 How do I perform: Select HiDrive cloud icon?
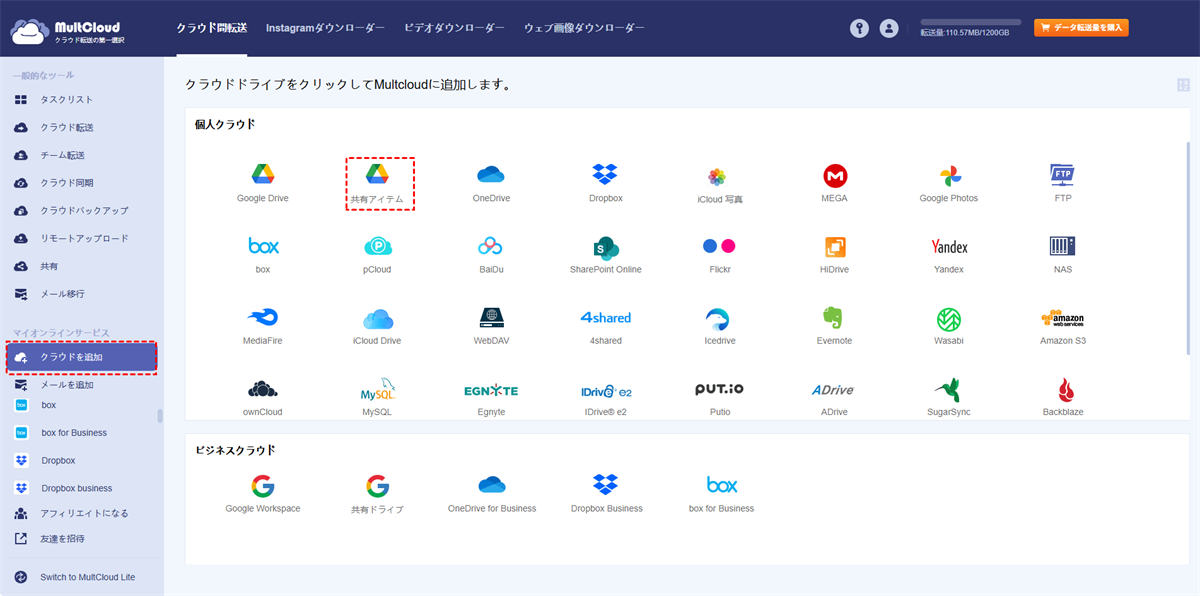click(x=835, y=247)
